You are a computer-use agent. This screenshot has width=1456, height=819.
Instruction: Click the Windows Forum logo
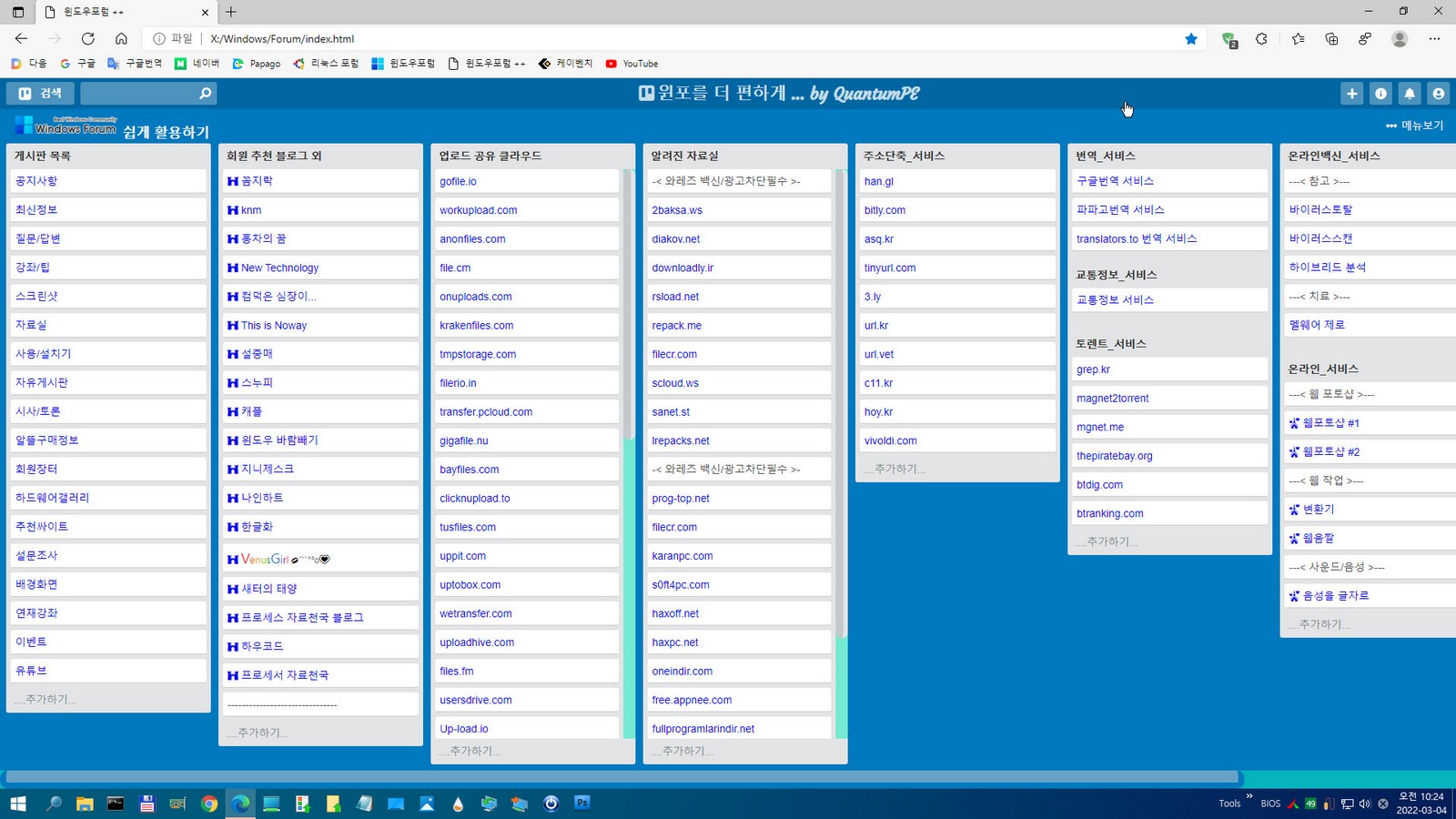(66, 126)
